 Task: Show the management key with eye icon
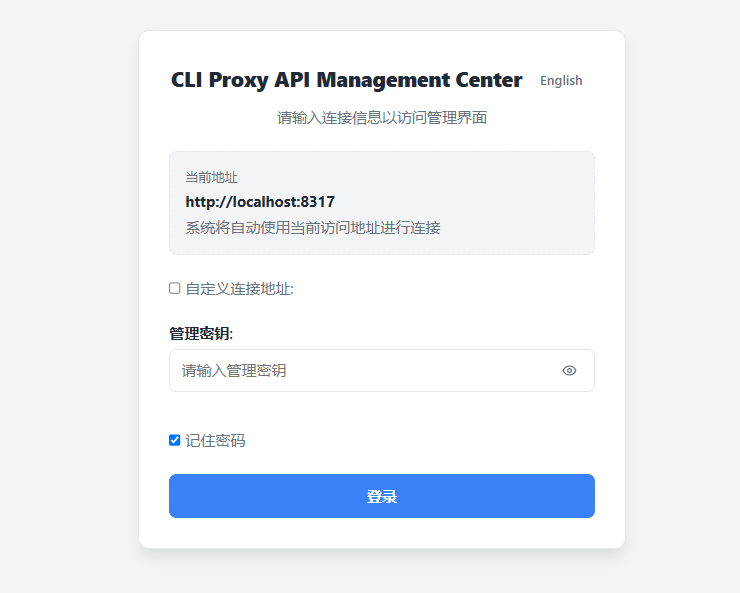[x=569, y=370]
